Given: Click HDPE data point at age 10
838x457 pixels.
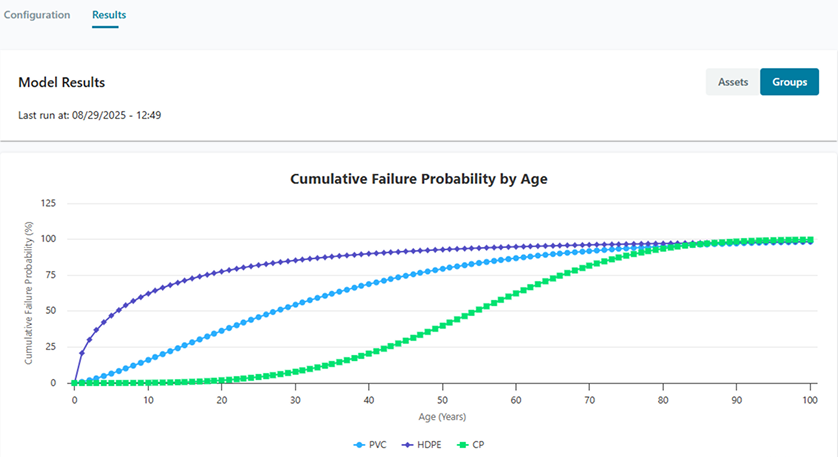Looking at the screenshot, I should point(148,294).
